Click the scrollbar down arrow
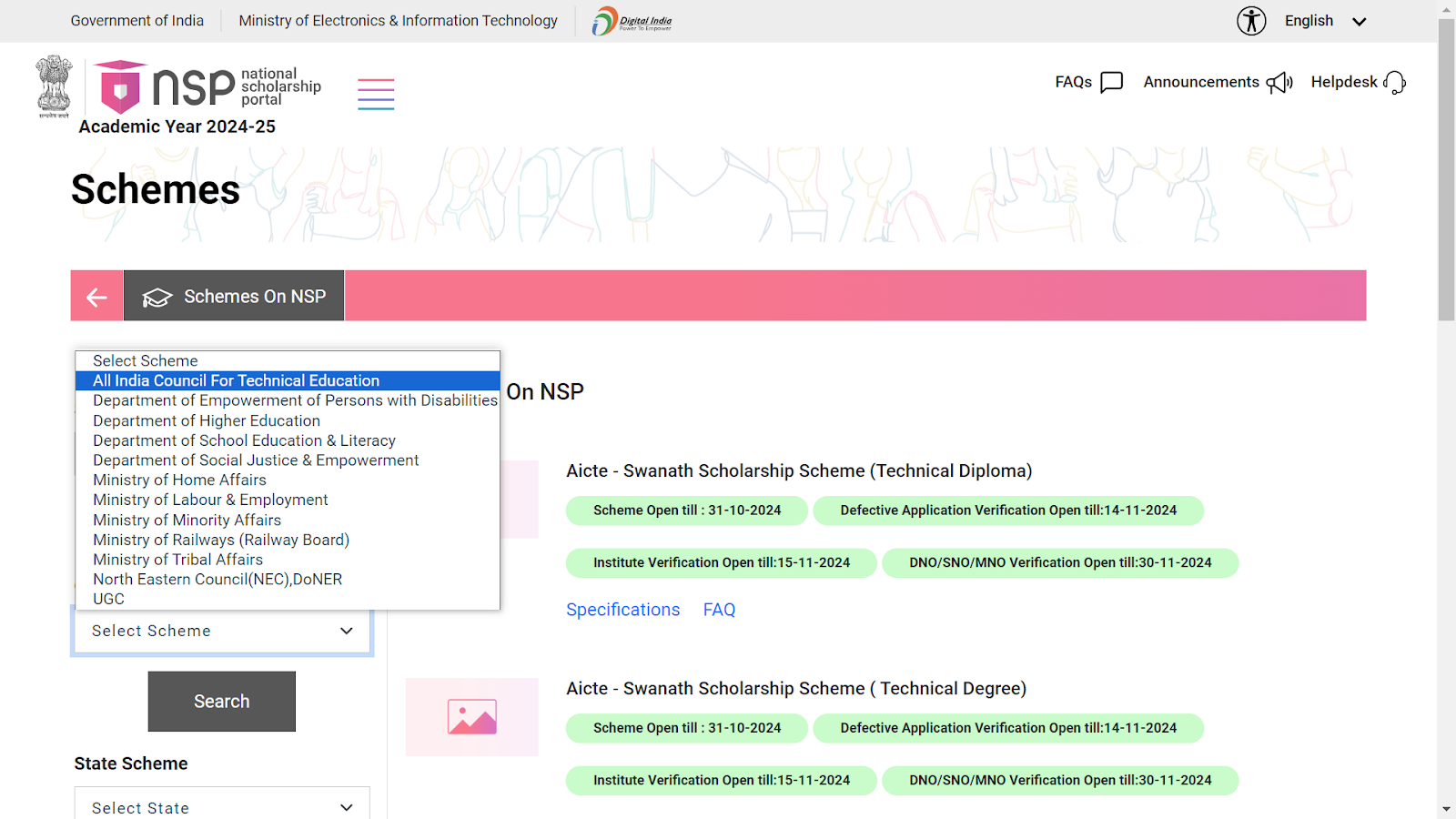The image size is (1456, 819). click(1447, 809)
